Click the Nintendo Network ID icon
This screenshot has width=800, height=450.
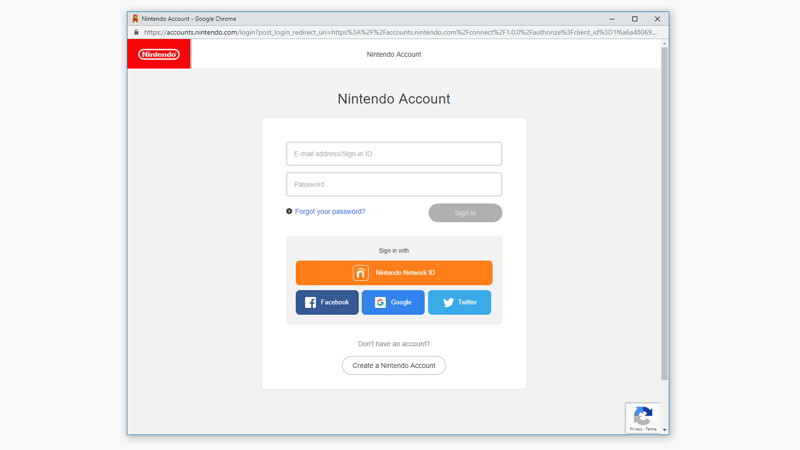pyautogui.click(x=360, y=273)
